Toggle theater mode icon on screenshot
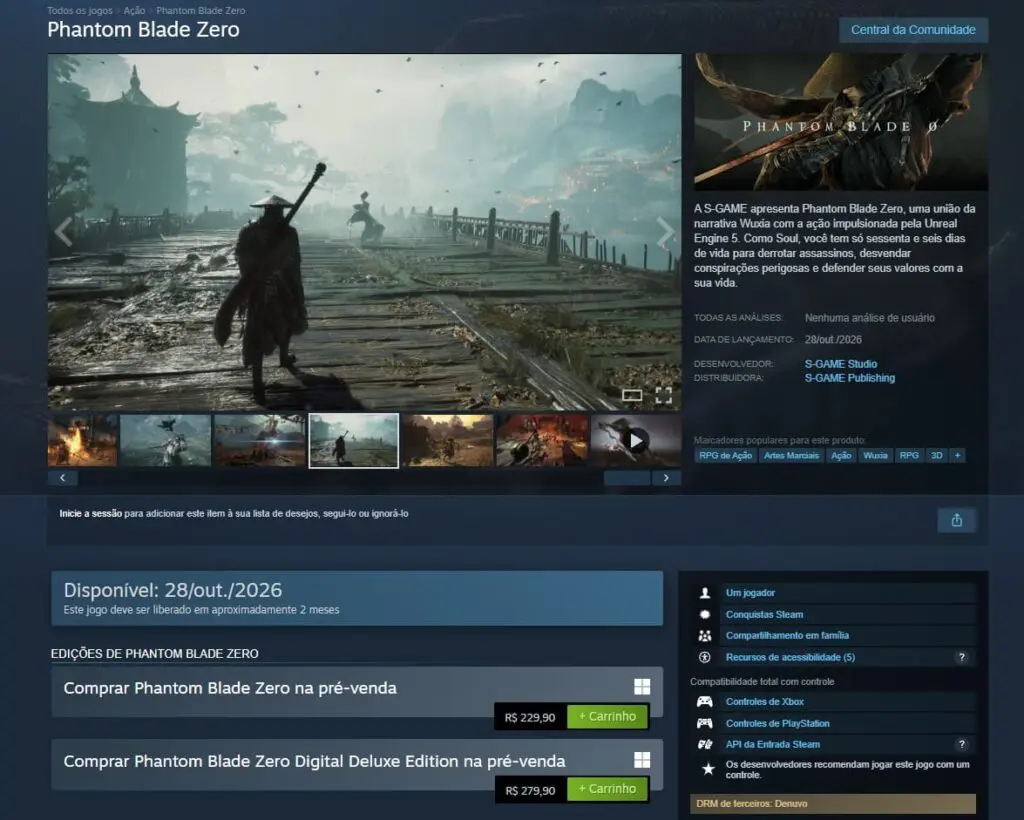Viewport: 1024px width, 820px height. pyautogui.click(x=632, y=395)
